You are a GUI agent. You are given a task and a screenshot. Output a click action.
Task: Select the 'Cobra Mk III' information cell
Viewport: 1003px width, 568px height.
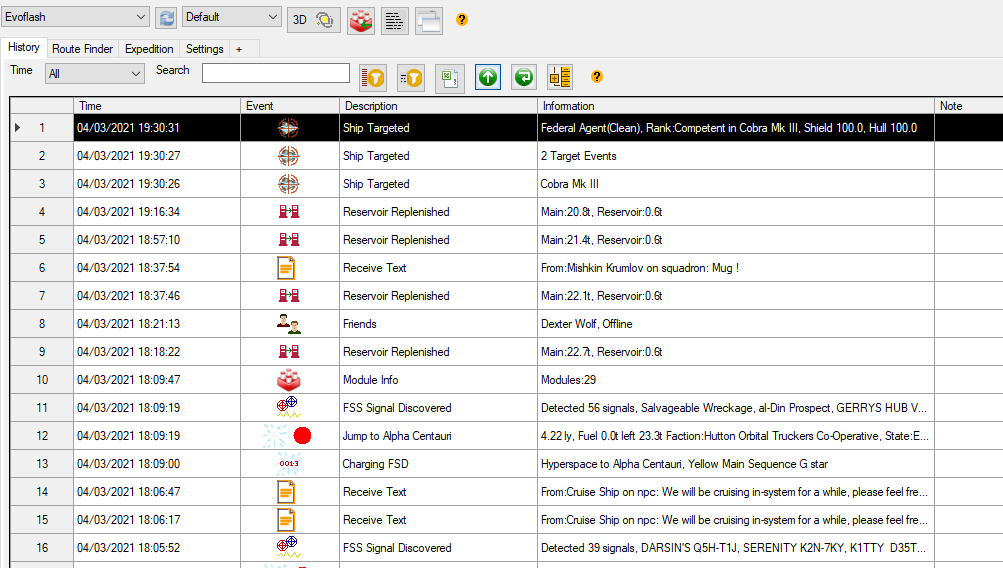click(x=736, y=184)
